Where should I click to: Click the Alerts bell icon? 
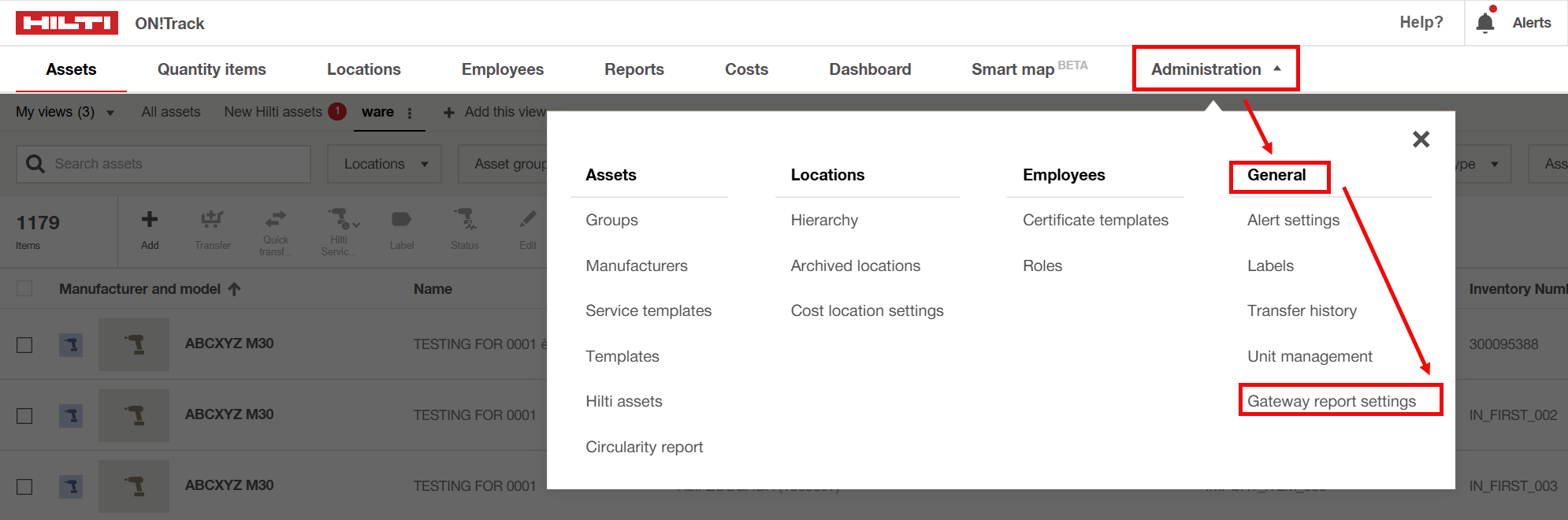1484,23
